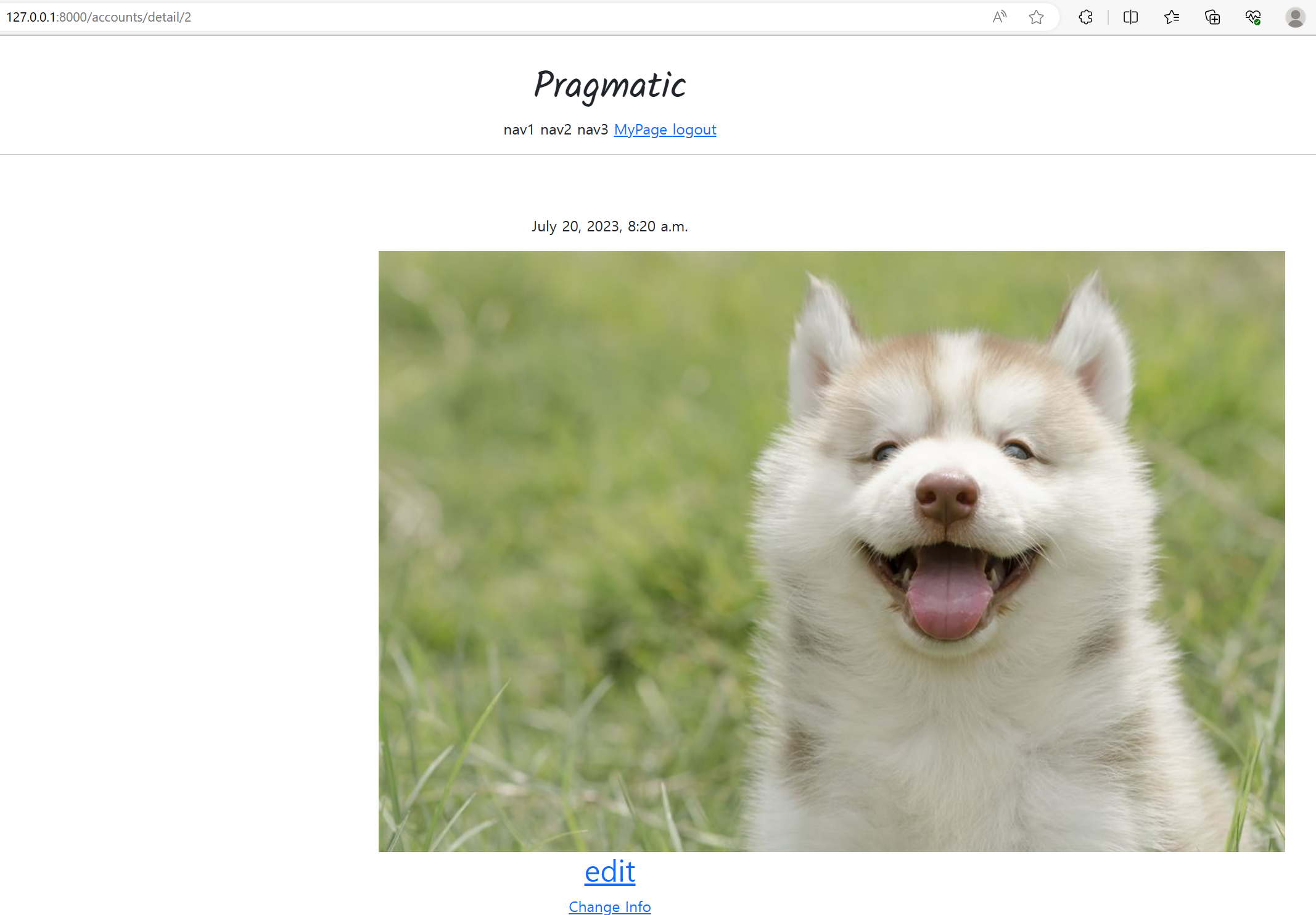Click the nav1 menu item
Image resolution: width=1316 pixels, height=915 pixels.
(x=519, y=130)
